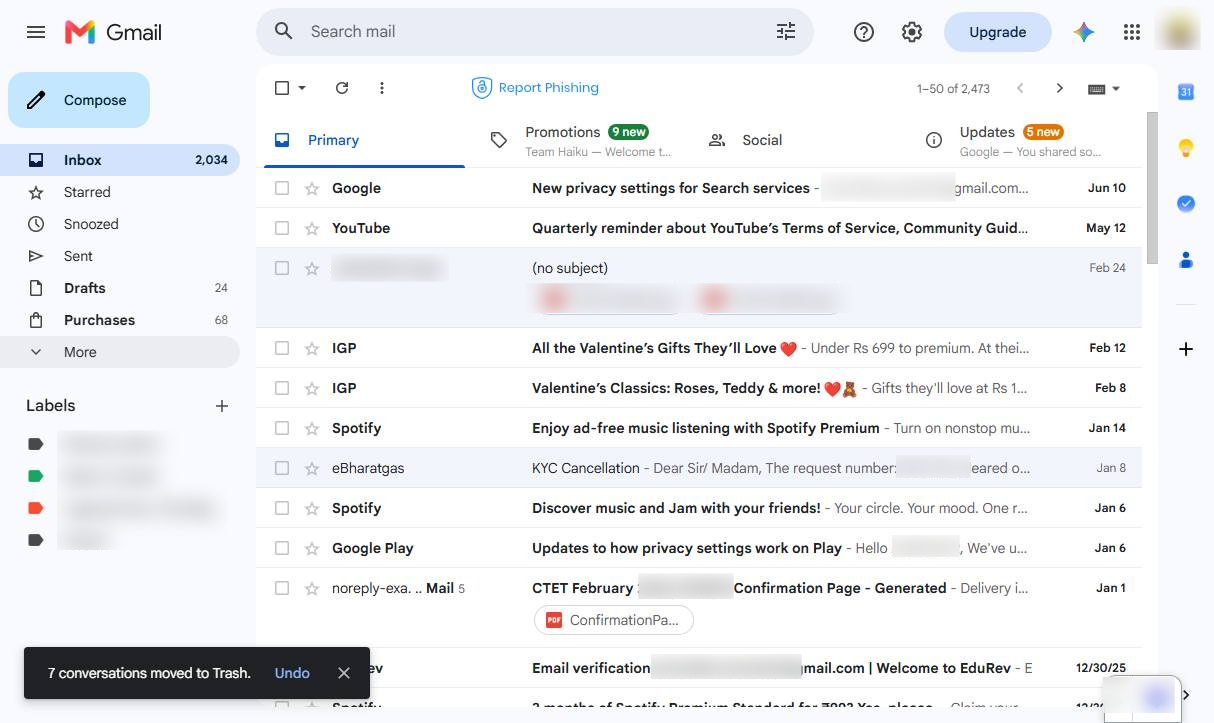Expand the More folders list
The width and height of the screenshot is (1214, 723).
pos(120,352)
